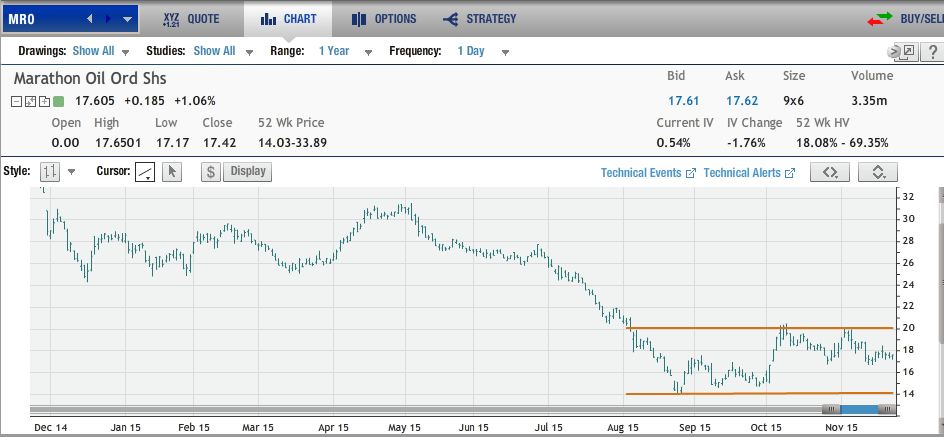The width and height of the screenshot is (944, 437).
Task: Select the arrow pointer cursor tool
Action: 171,172
